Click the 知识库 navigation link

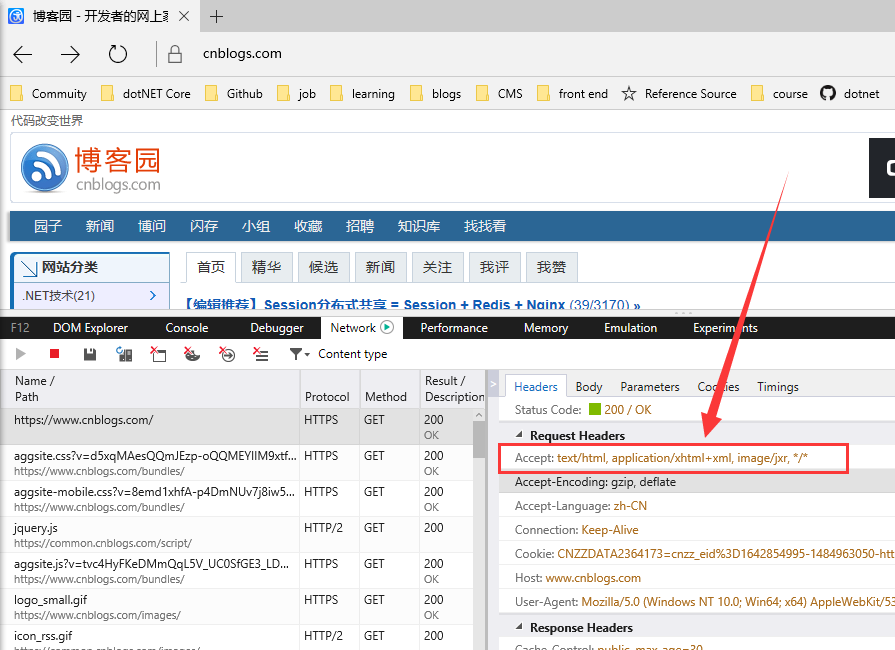pos(418,226)
